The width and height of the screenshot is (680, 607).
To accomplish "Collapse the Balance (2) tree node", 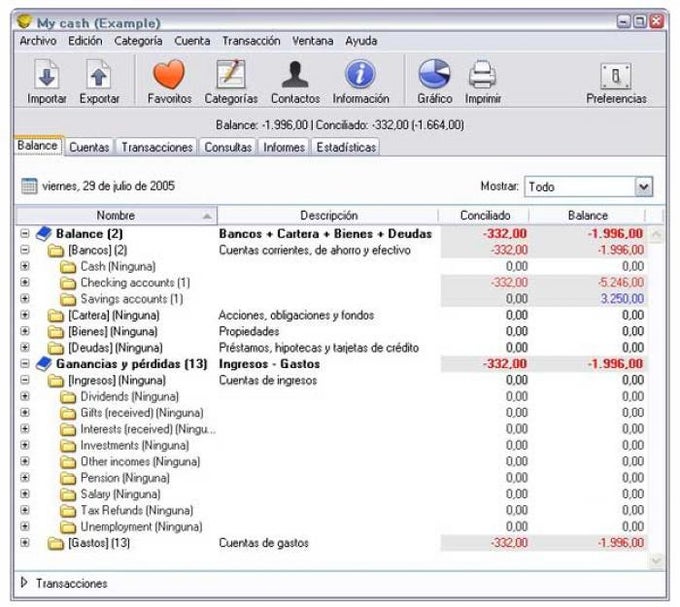I will pyautogui.click(x=25, y=234).
